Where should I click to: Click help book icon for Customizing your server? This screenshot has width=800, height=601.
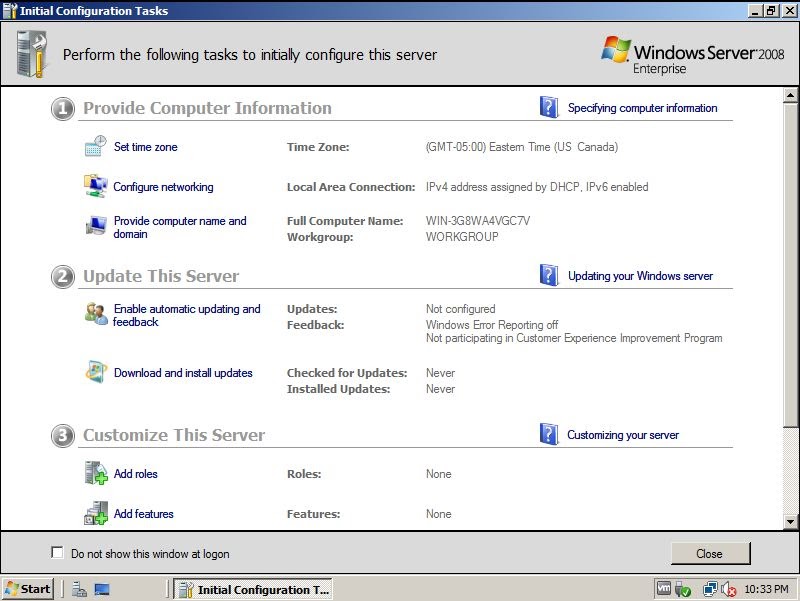548,434
